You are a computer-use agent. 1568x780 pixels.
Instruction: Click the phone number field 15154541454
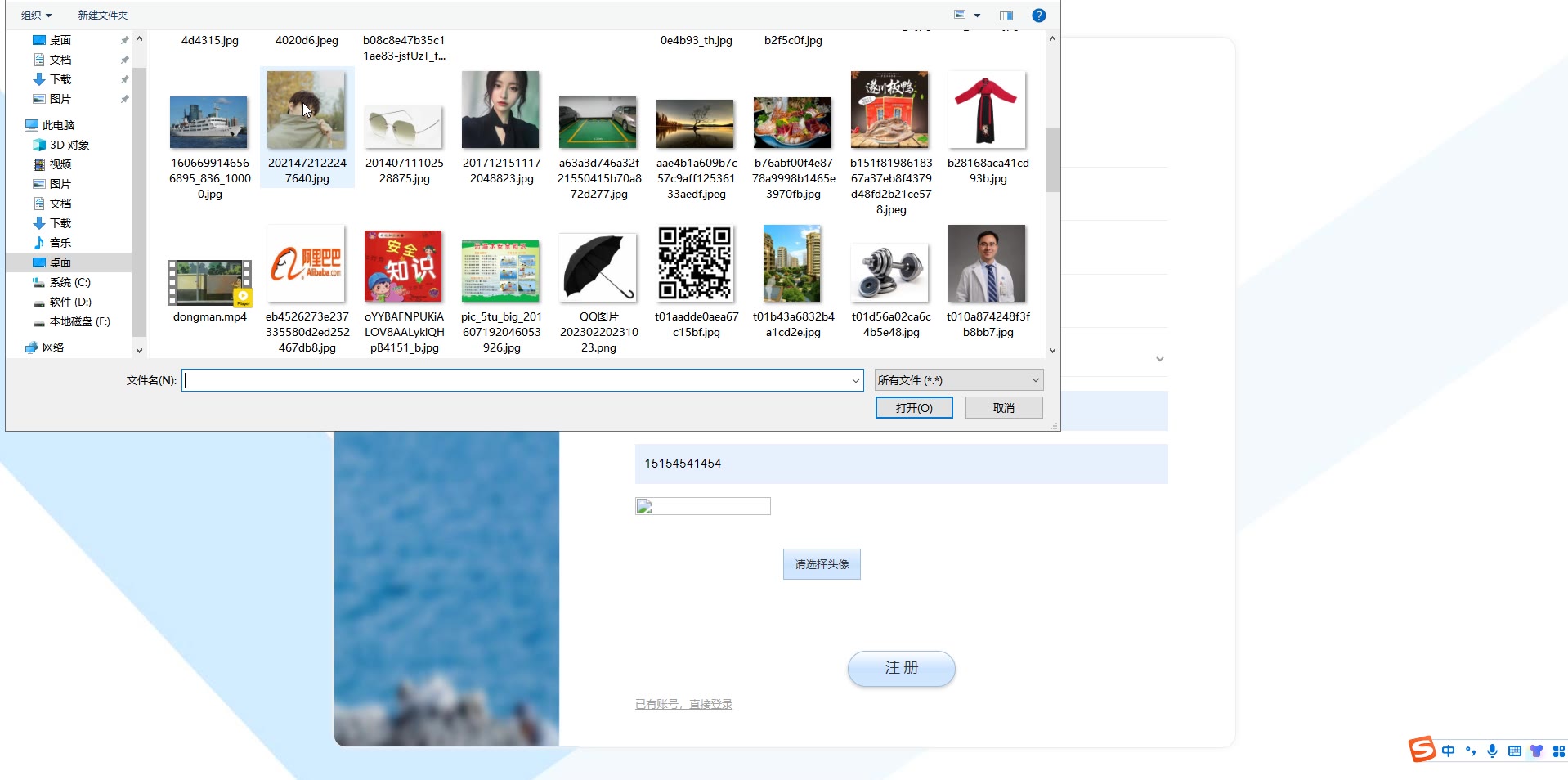[x=901, y=464]
